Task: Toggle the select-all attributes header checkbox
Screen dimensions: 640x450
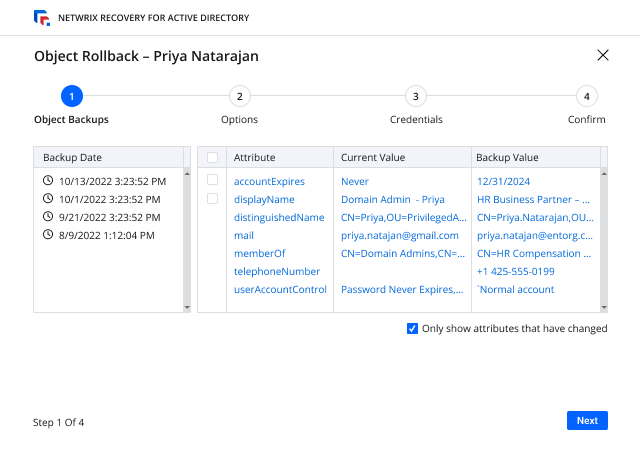Action: coord(212,157)
